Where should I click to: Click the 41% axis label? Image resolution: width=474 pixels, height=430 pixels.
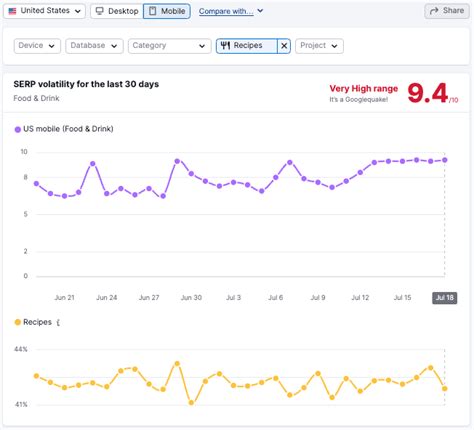[21, 404]
